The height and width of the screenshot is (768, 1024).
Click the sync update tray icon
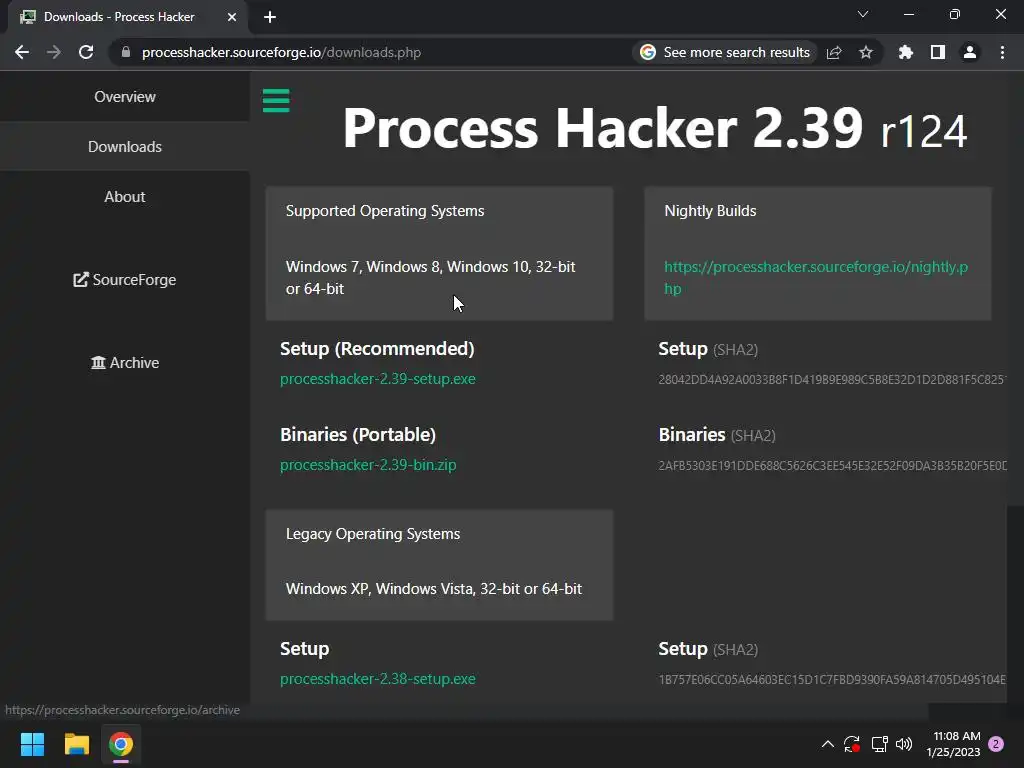852,744
